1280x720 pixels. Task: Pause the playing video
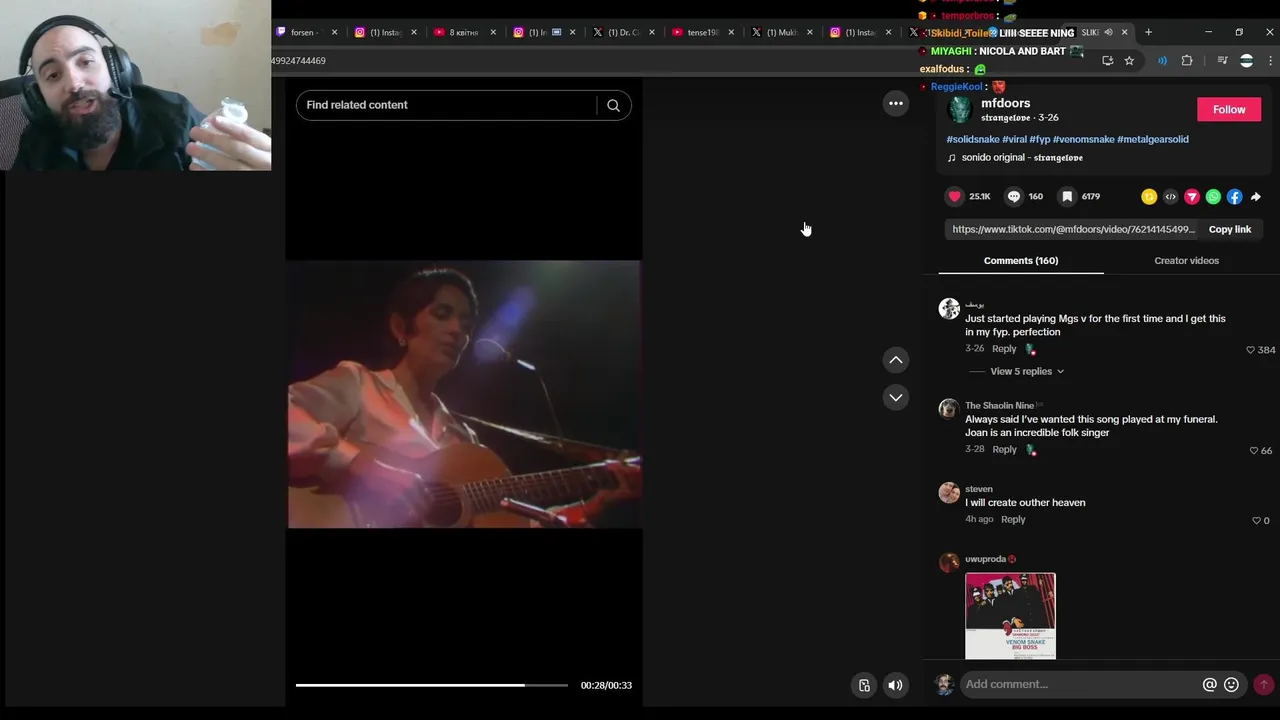click(464, 394)
